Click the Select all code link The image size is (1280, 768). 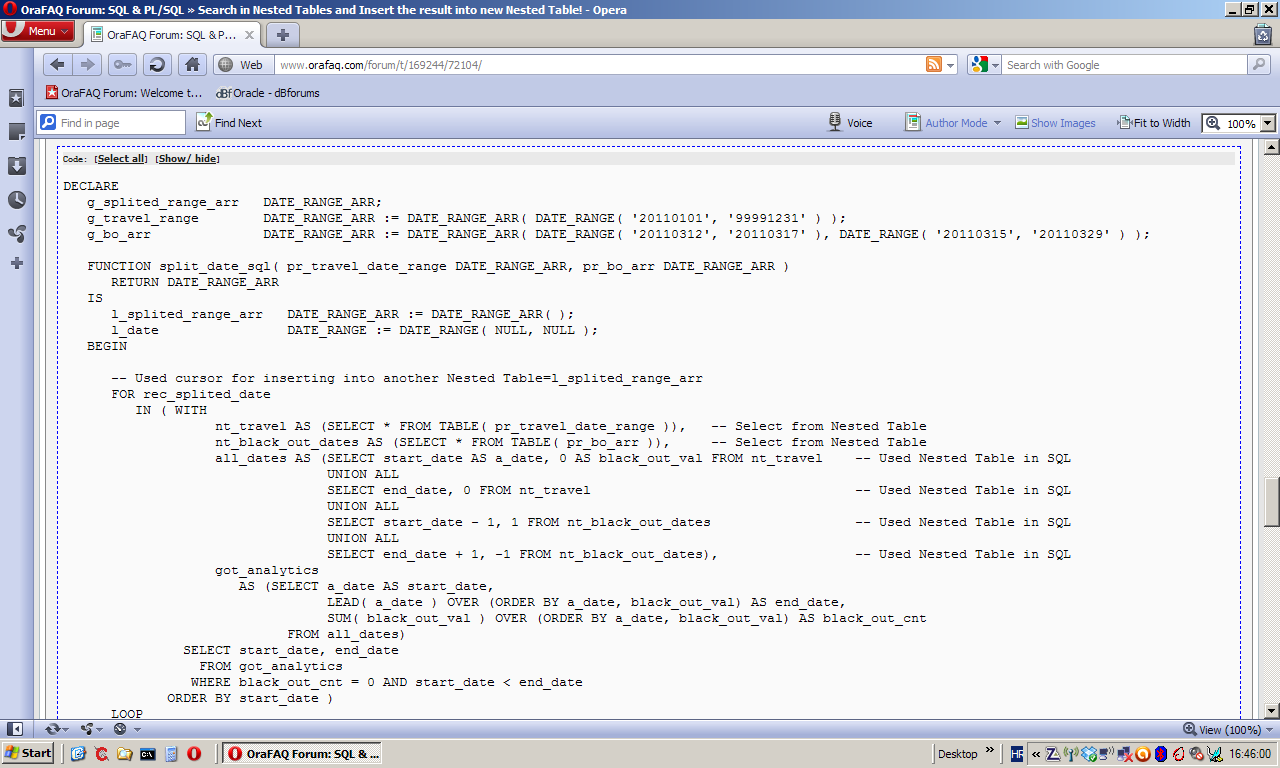tap(121, 159)
